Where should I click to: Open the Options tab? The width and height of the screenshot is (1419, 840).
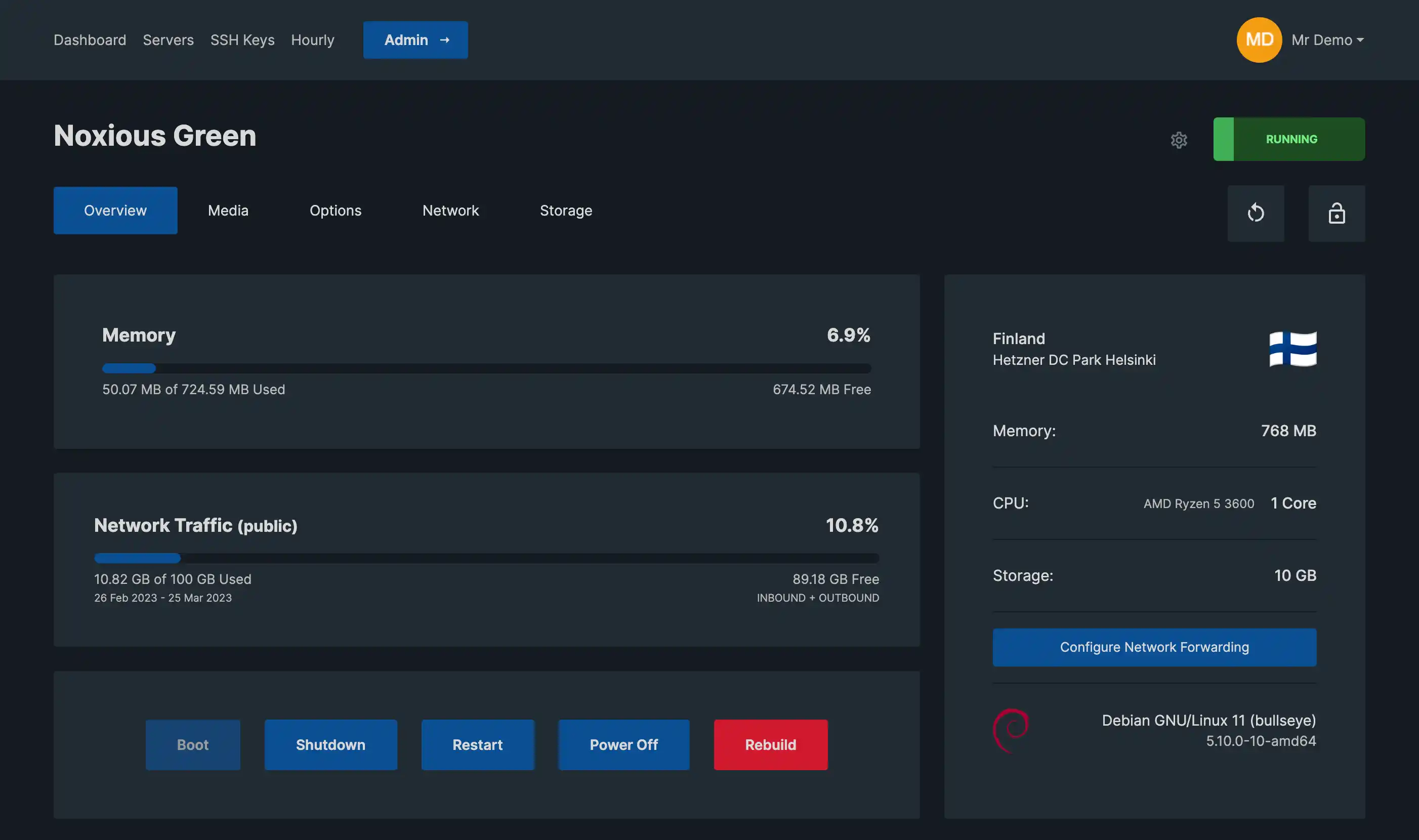(335, 211)
